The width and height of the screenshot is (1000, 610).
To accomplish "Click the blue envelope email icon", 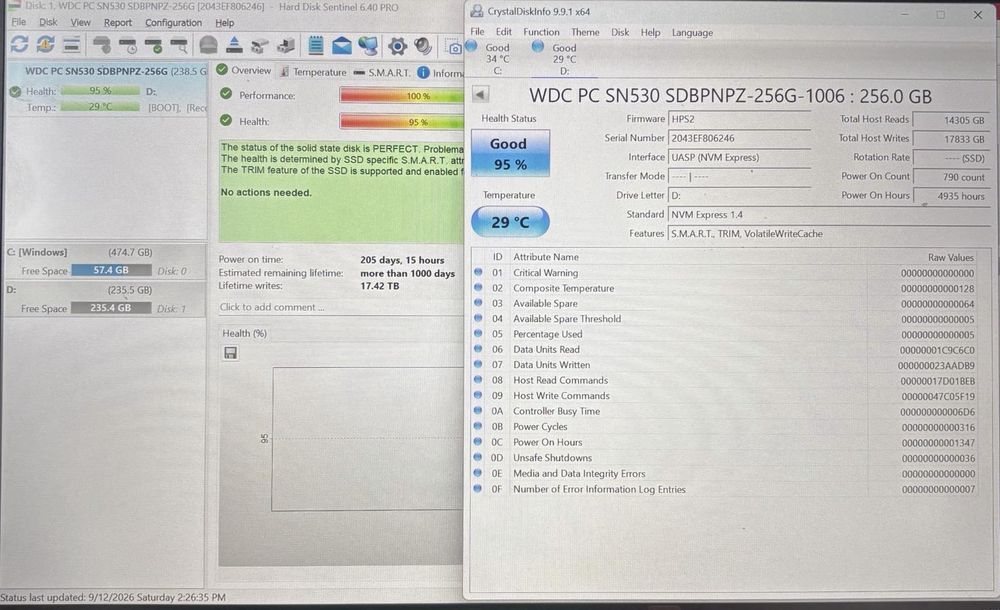I will (342, 45).
